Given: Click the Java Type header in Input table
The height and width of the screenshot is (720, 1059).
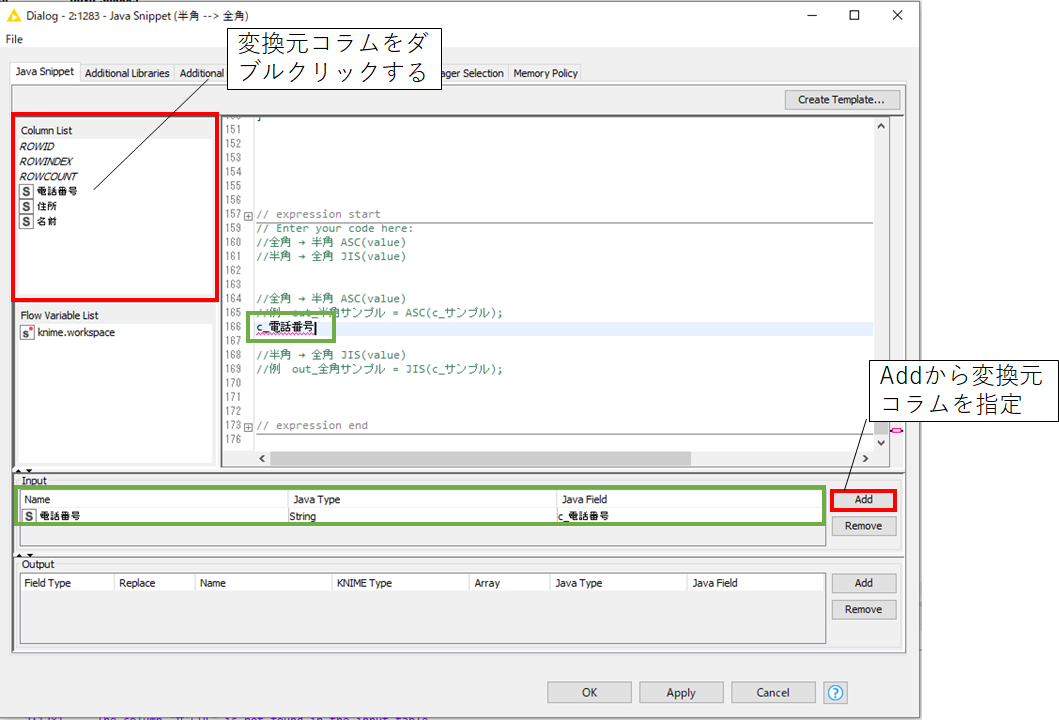Looking at the screenshot, I should click(422, 500).
